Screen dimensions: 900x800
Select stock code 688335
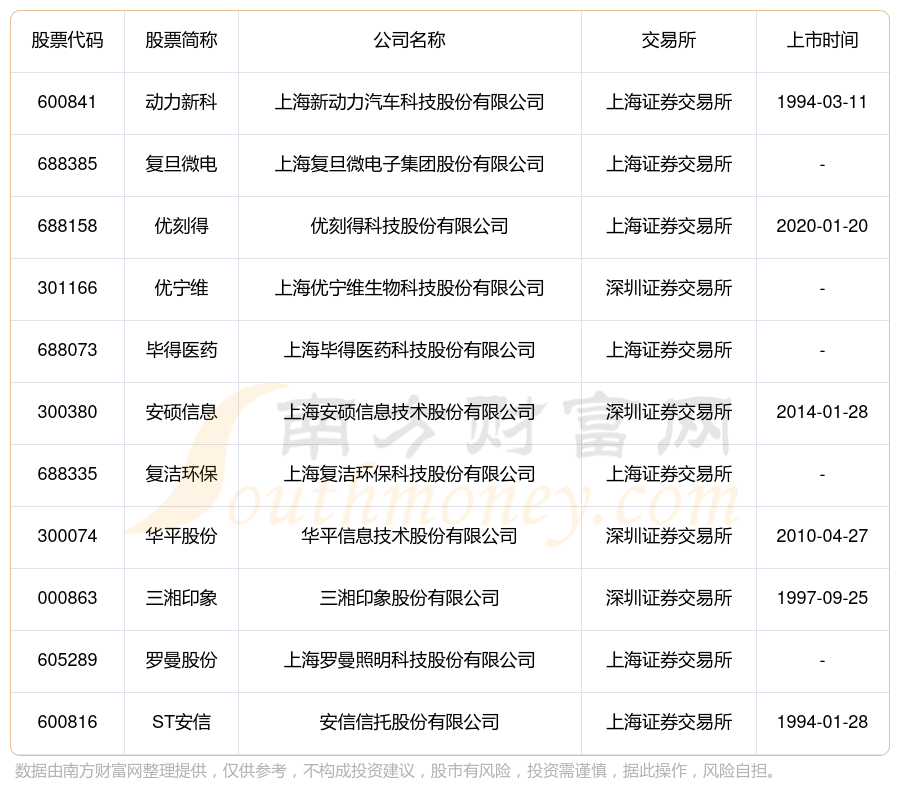tap(67, 474)
